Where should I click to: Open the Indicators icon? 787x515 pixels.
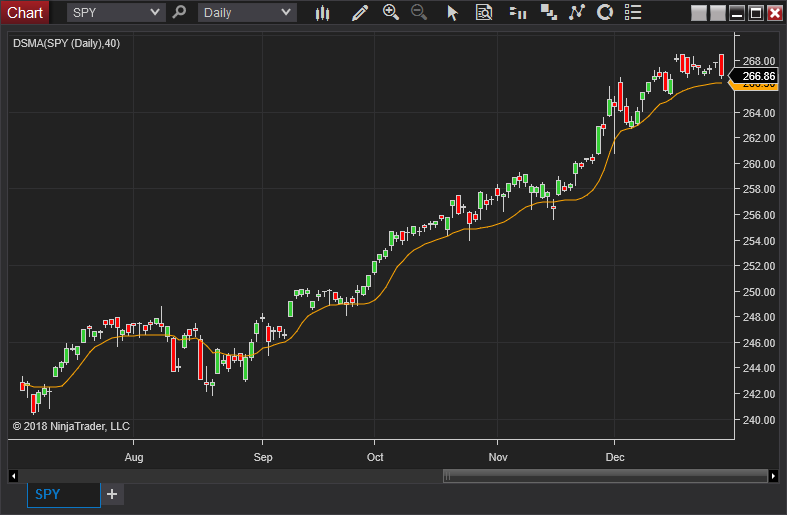coord(548,13)
